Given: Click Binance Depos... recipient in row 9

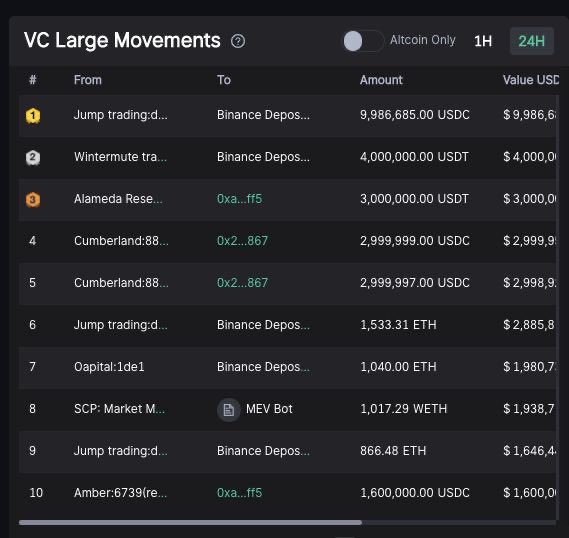Looking at the screenshot, I should pos(263,451).
